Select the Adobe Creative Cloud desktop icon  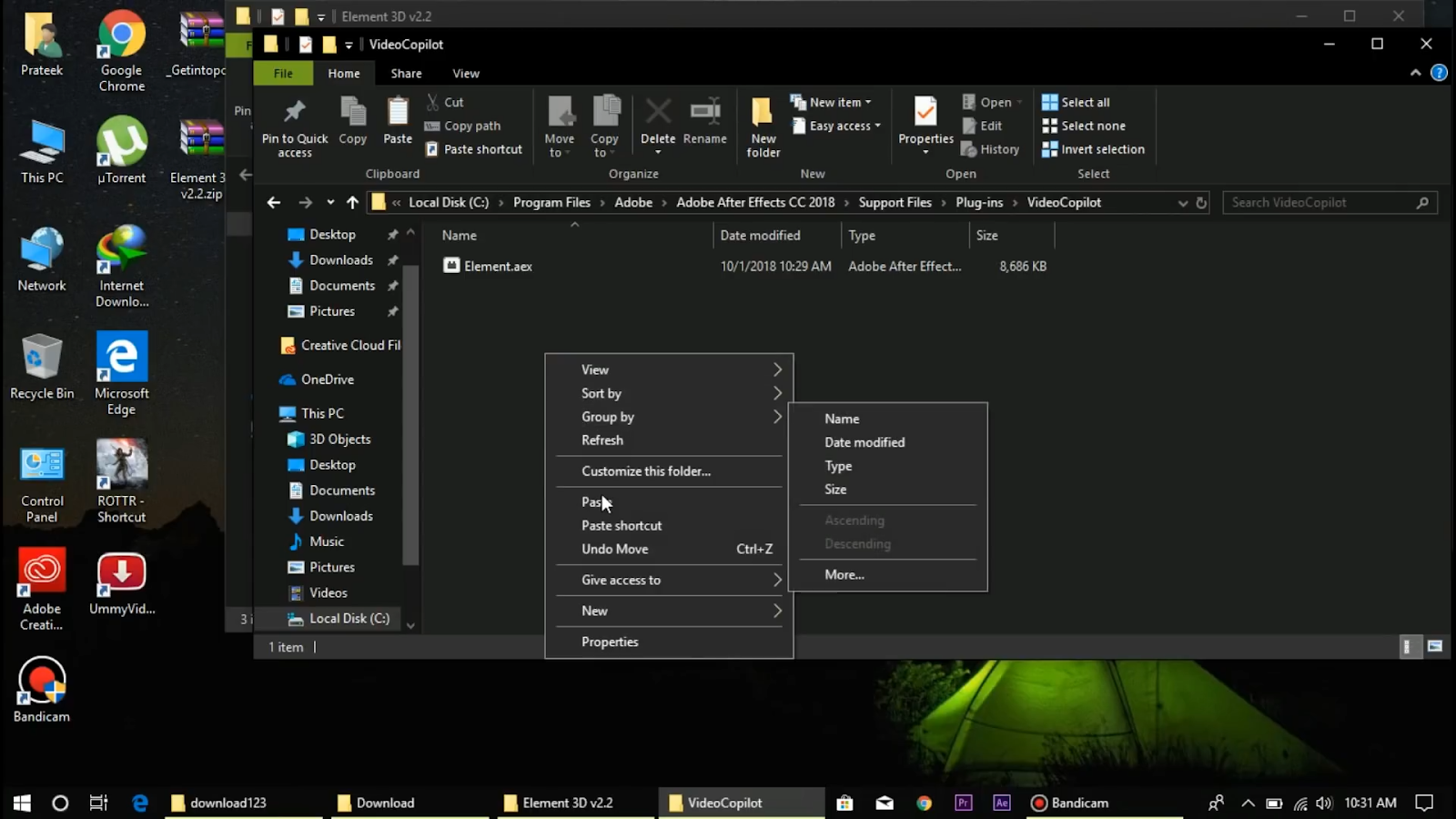(42, 589)
